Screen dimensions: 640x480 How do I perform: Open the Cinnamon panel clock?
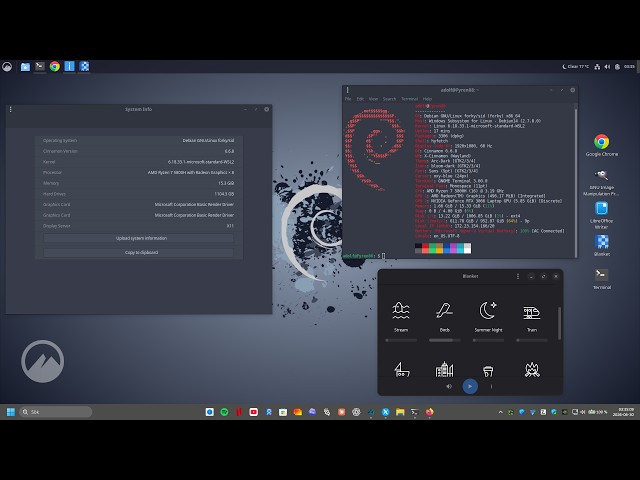pos(629,67)
